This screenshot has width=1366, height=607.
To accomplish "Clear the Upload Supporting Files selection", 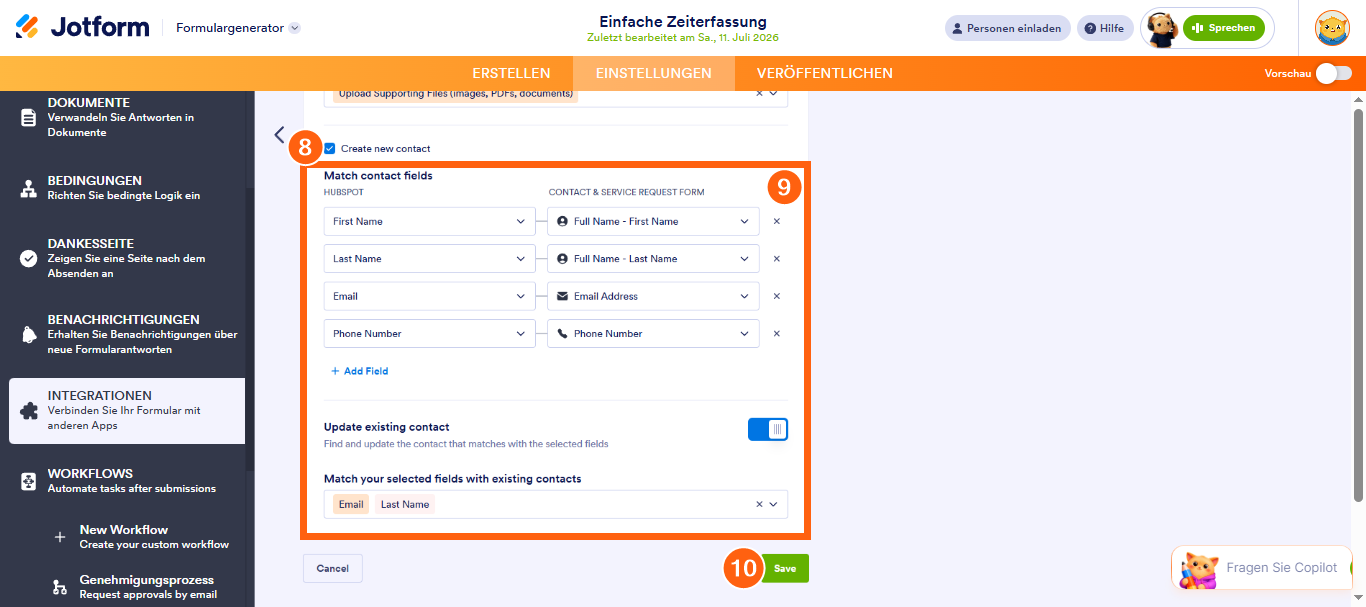I will (759, 93).
